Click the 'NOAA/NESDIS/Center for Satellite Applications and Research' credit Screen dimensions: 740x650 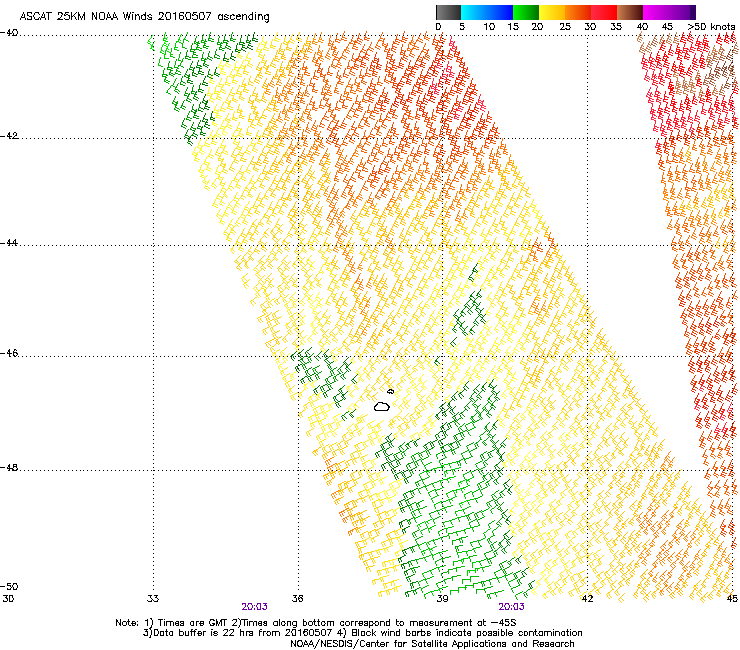(432, 644)
